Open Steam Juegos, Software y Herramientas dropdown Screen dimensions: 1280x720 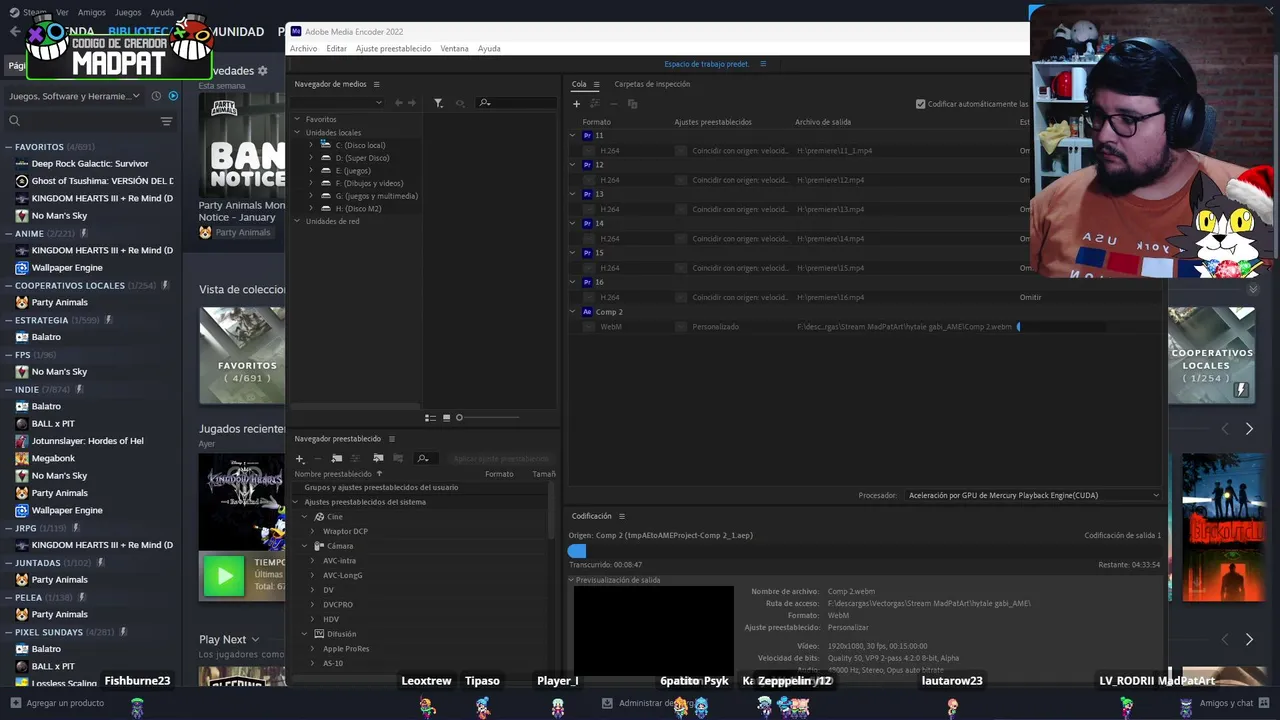(75, 96)
